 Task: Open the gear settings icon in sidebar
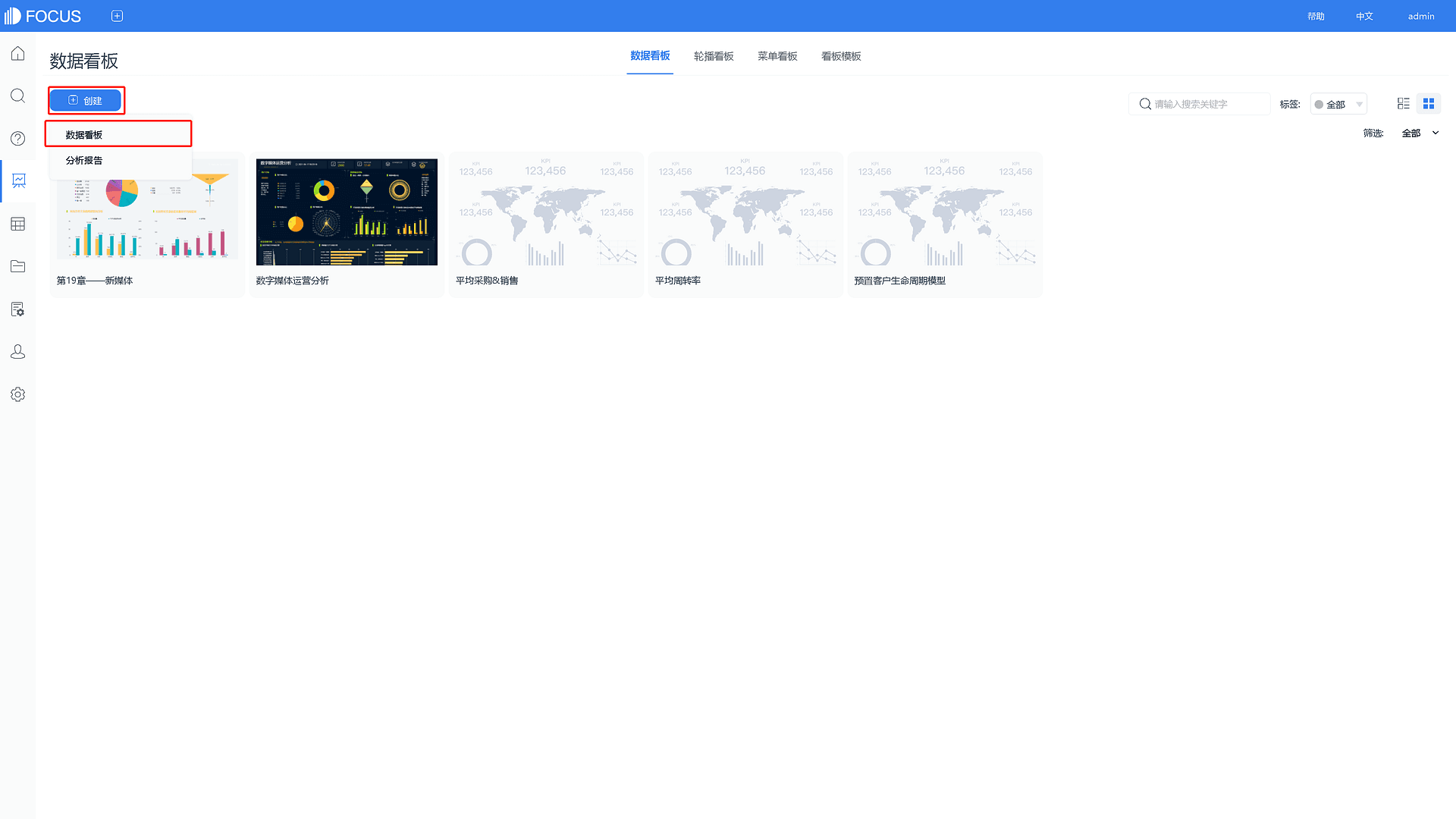point(17,394)
